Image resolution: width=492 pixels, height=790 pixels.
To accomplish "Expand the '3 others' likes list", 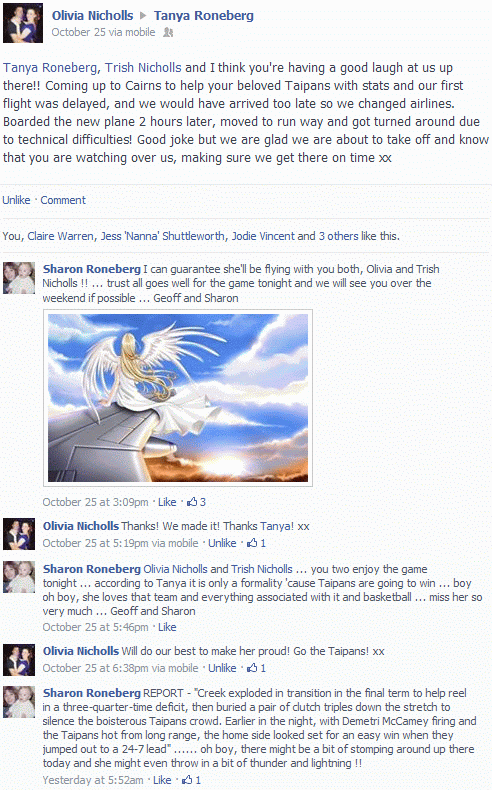I will pyautogui.click(x=338, y=236).
